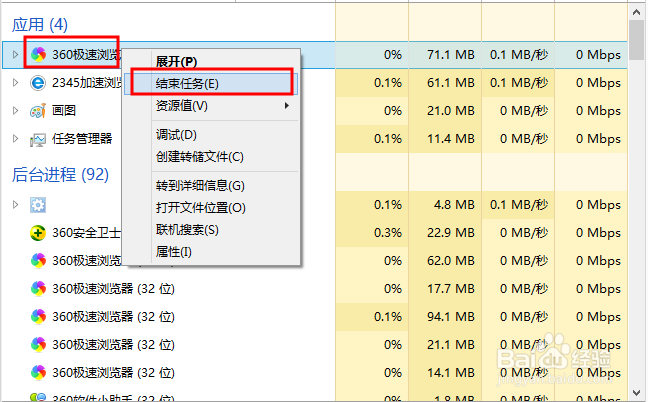Click the gear icon of the unnamed background process
Image resolution: width=648 pixels, height=402 pixels.
(x=38, y=205)
